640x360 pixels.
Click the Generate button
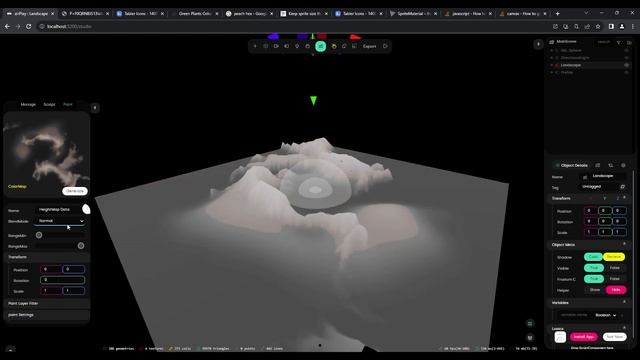coord(75,191)
